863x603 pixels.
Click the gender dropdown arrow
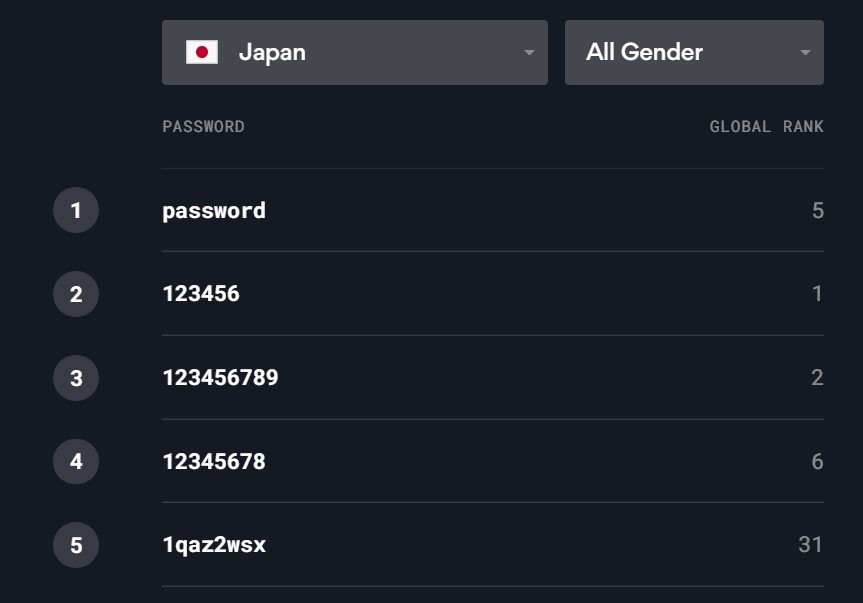(x=806, y=53)
